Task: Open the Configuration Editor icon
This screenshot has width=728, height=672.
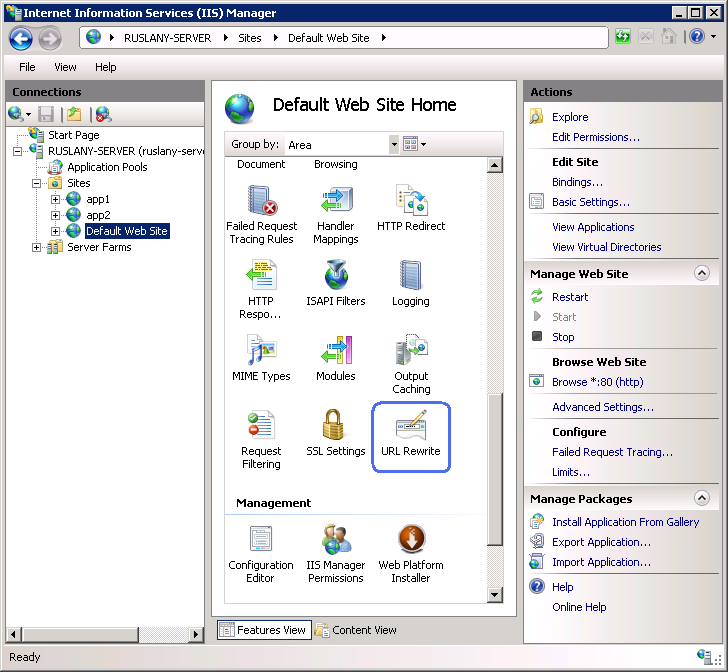Action: (x=260, y=553)
